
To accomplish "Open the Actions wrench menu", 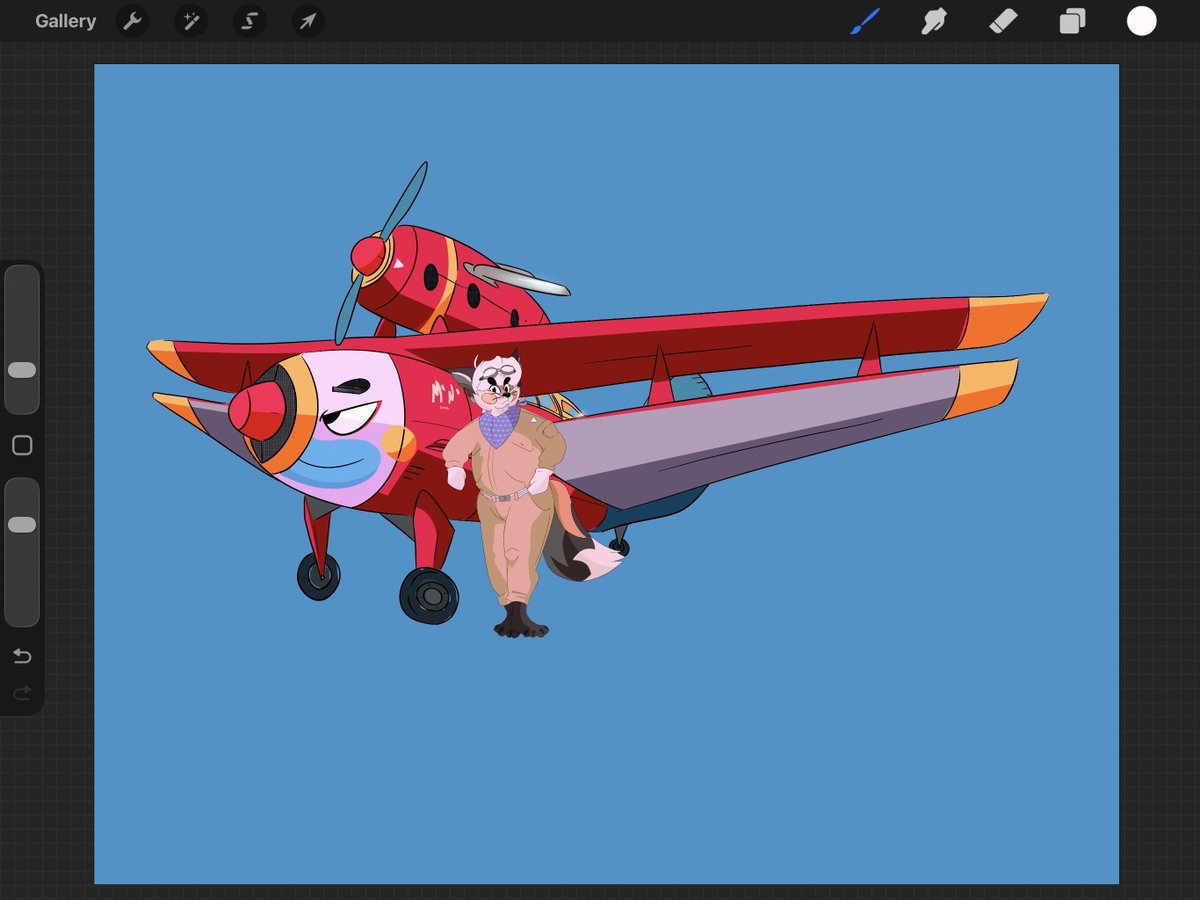I will pos(132,21).
